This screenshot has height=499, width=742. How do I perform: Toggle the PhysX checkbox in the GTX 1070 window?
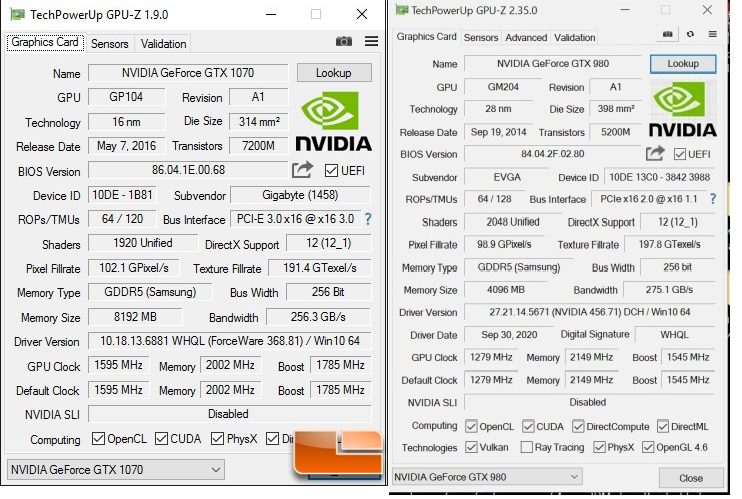[217, 438]
